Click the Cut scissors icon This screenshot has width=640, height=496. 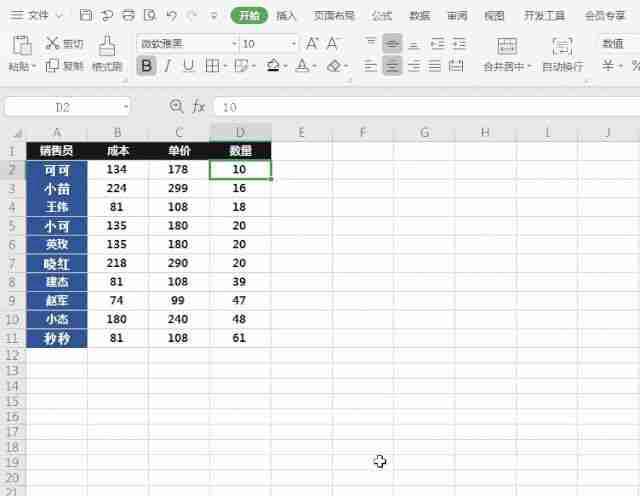[x=52, y=43]
